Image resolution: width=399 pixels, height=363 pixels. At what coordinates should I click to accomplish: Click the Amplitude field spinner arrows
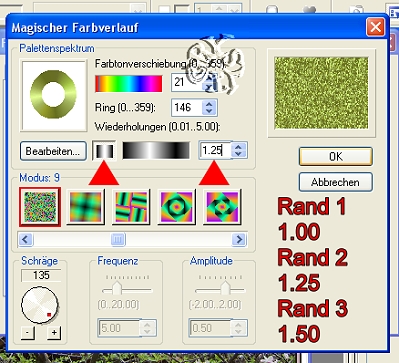[x=239, y=328]
